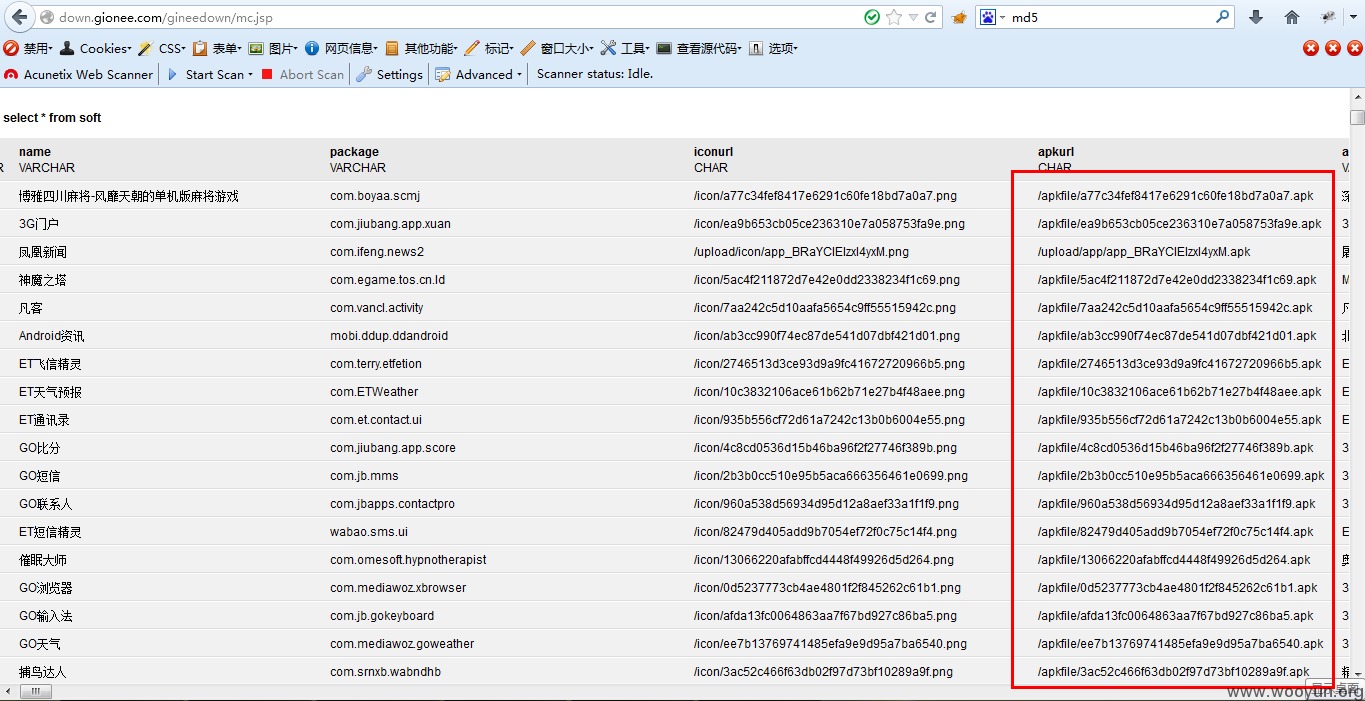
Task: Open the 窗口大小 (Resize) menu
Action: [558, 48]
